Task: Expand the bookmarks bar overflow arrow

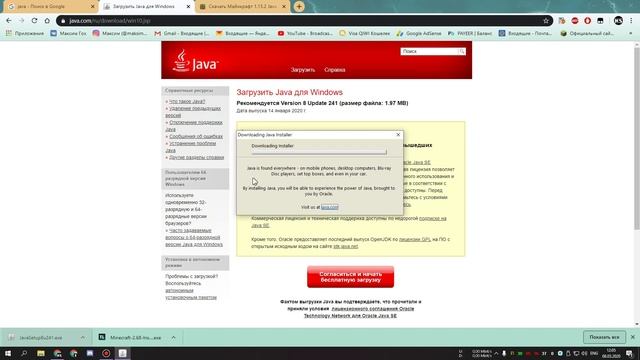Action: pos(631,33)
